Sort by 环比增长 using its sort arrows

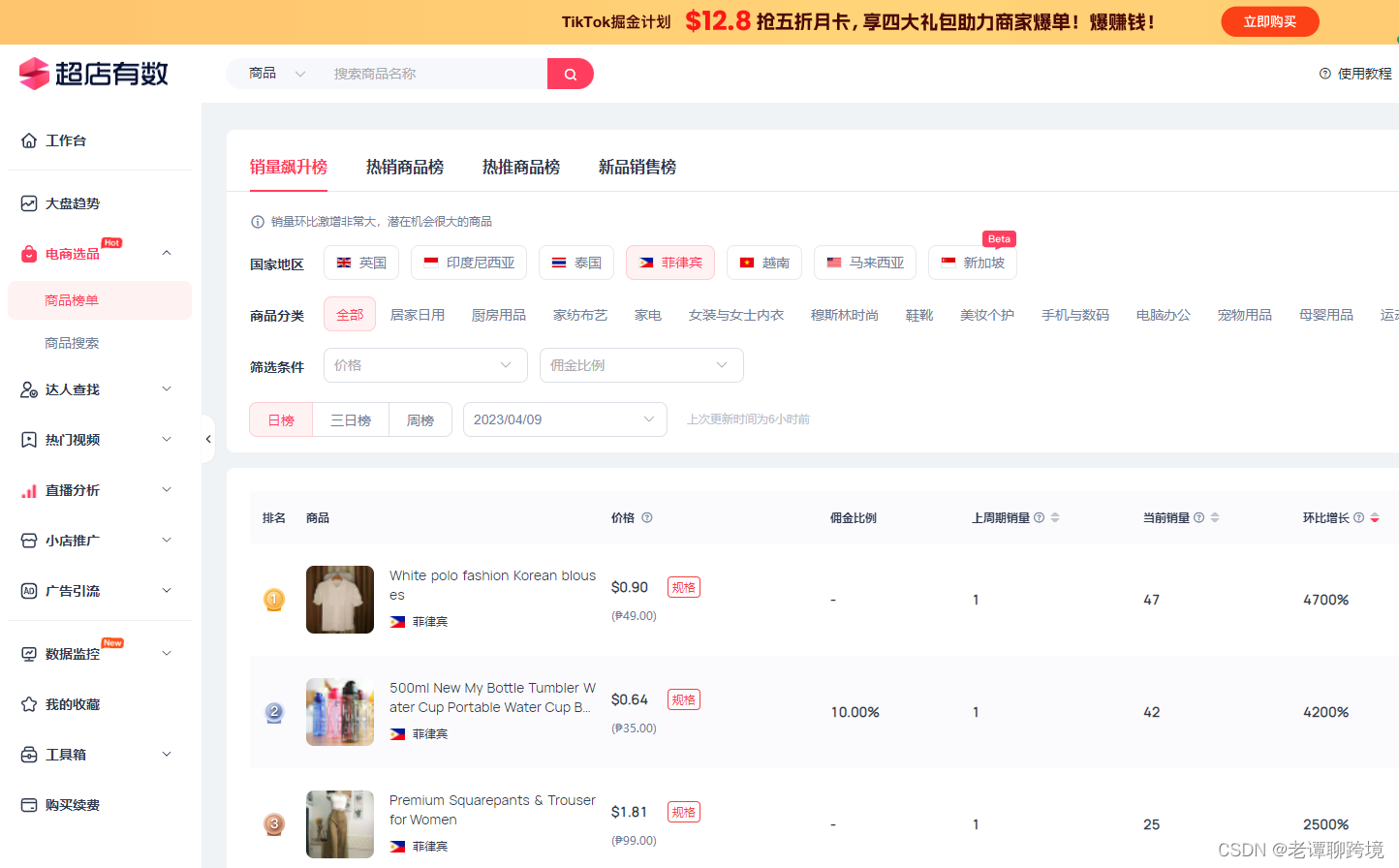point(1375,517)
